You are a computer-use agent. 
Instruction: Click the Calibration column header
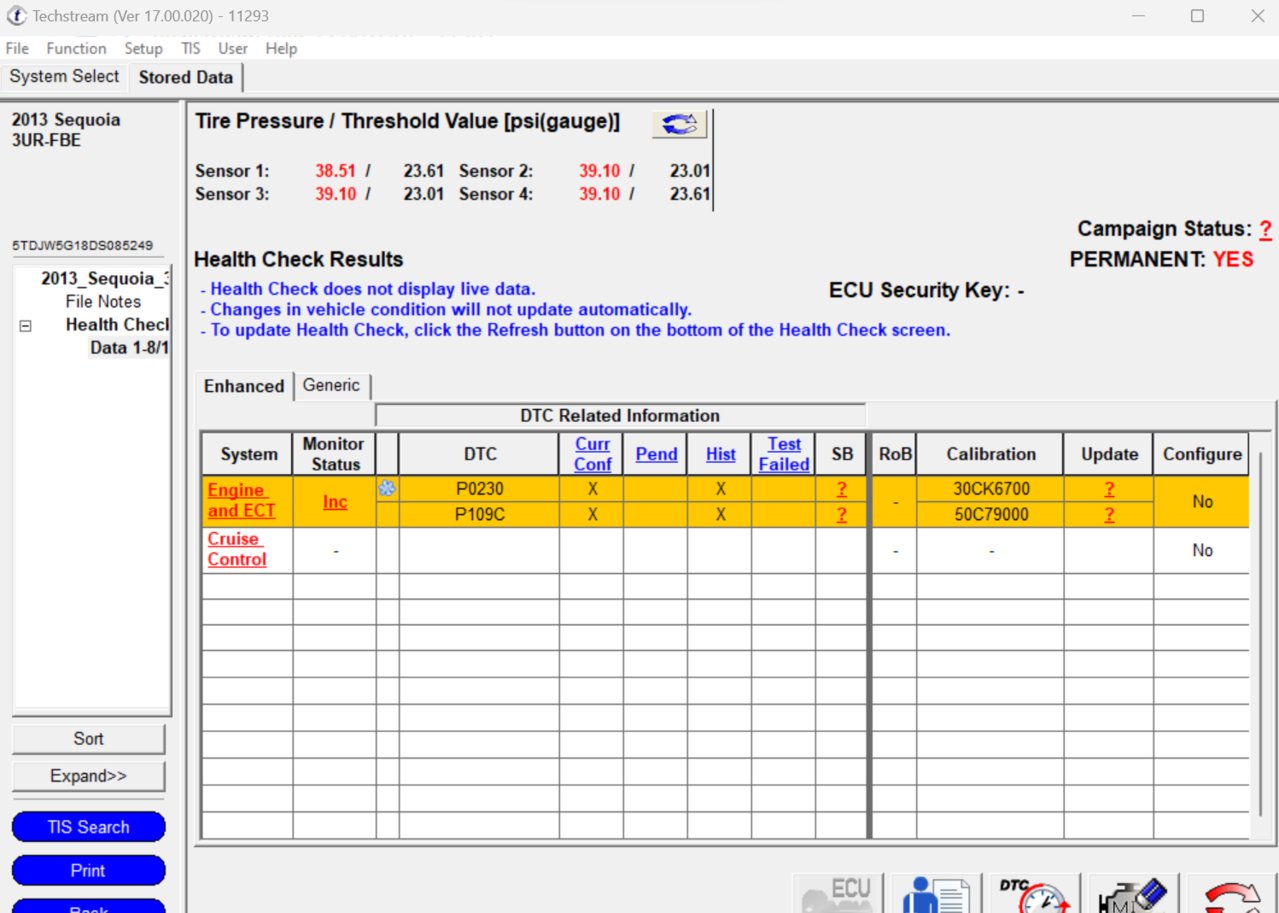[990, 454]
